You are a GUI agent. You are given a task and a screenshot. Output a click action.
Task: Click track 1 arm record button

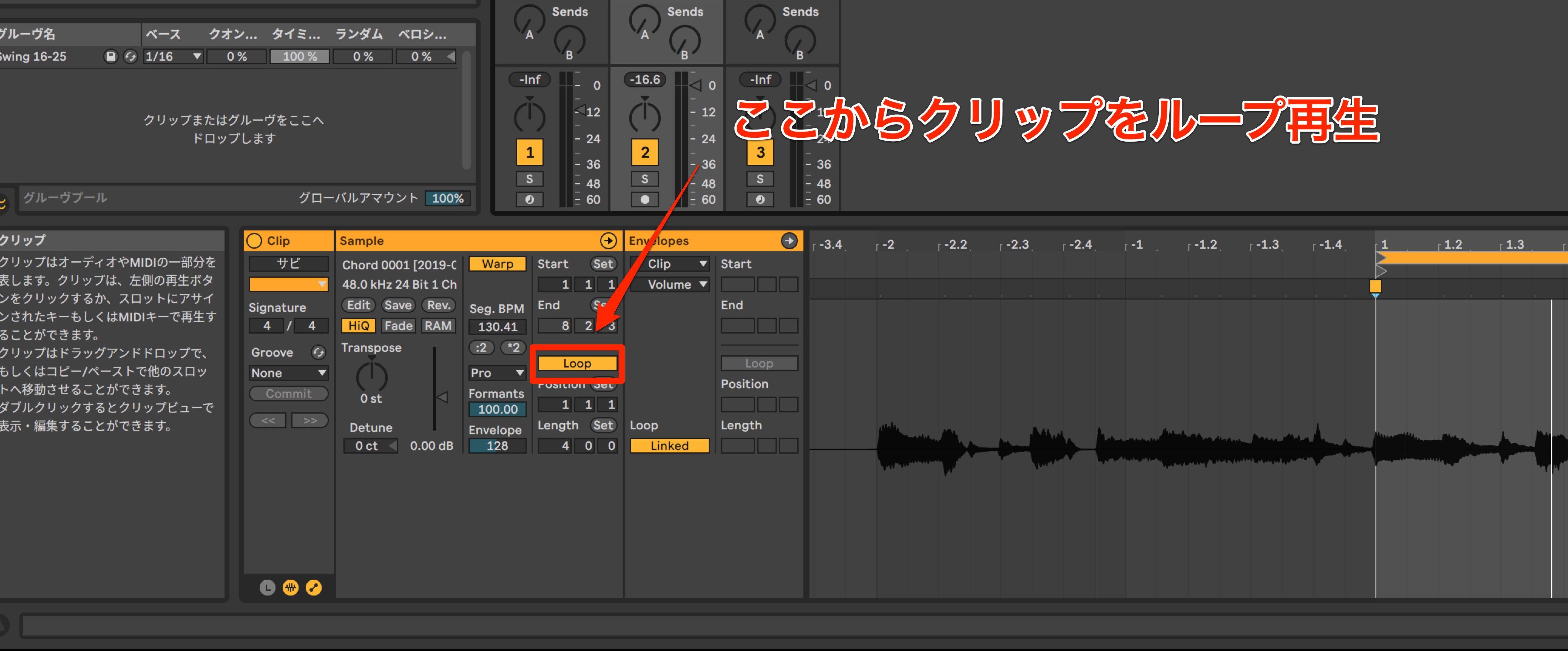coord(529,200)
